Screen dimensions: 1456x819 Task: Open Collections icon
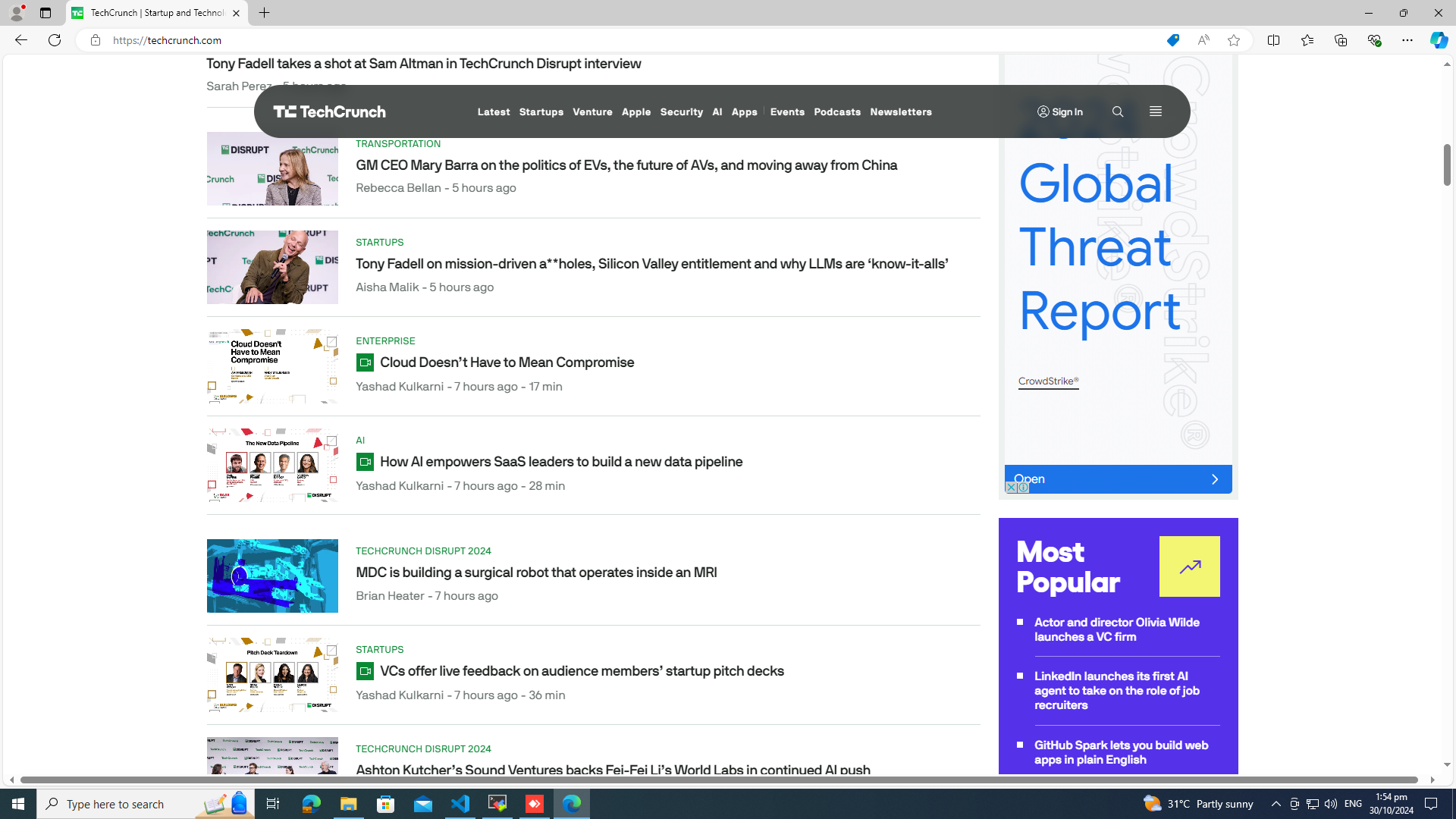[x=1340, y=40]
